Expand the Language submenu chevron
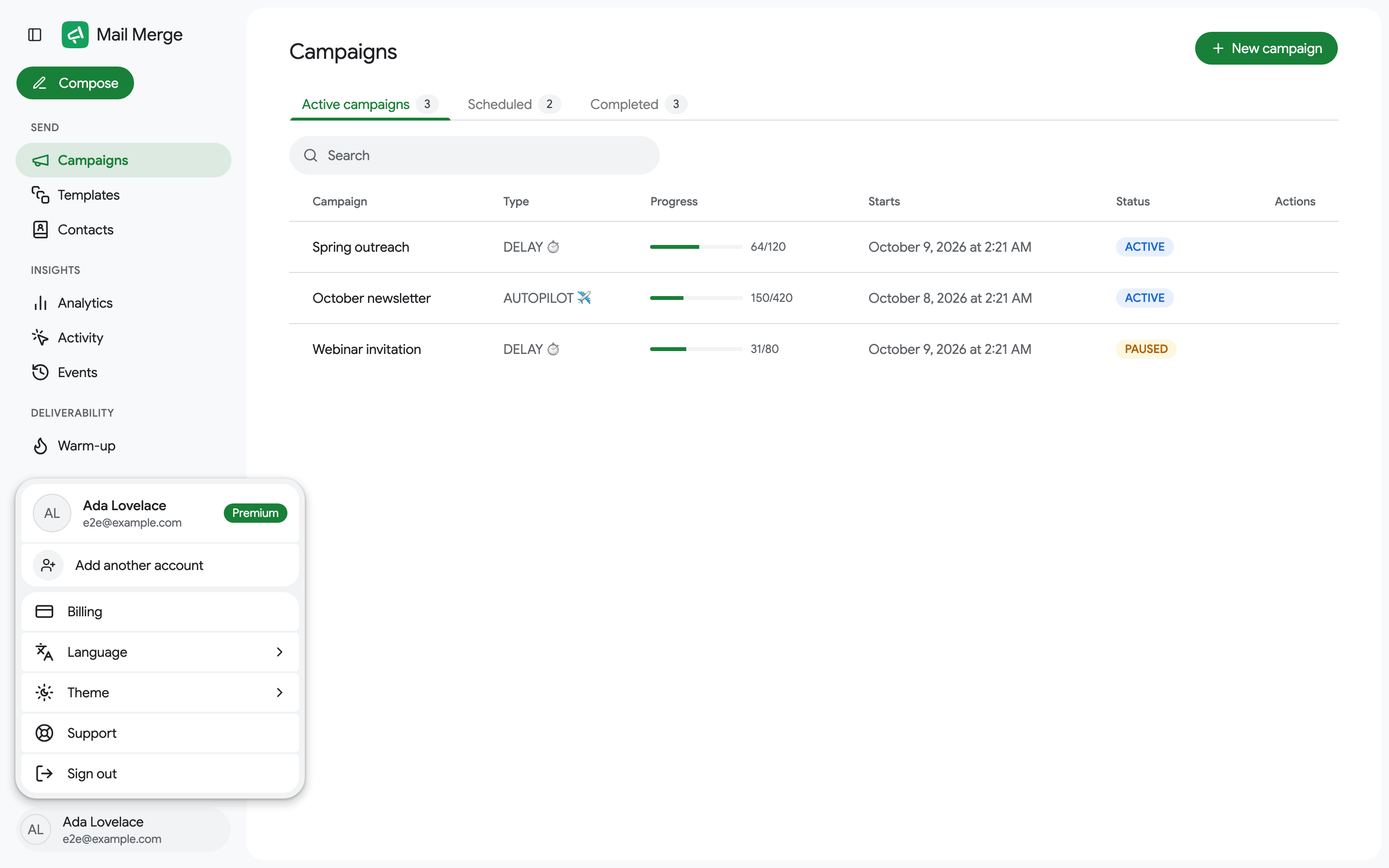 [x=280, y=652]
